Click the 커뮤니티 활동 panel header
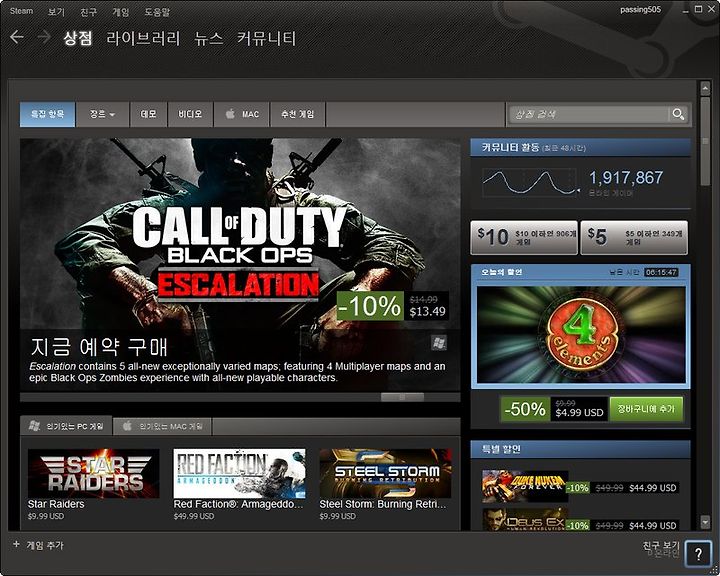 tap(580, 147)
